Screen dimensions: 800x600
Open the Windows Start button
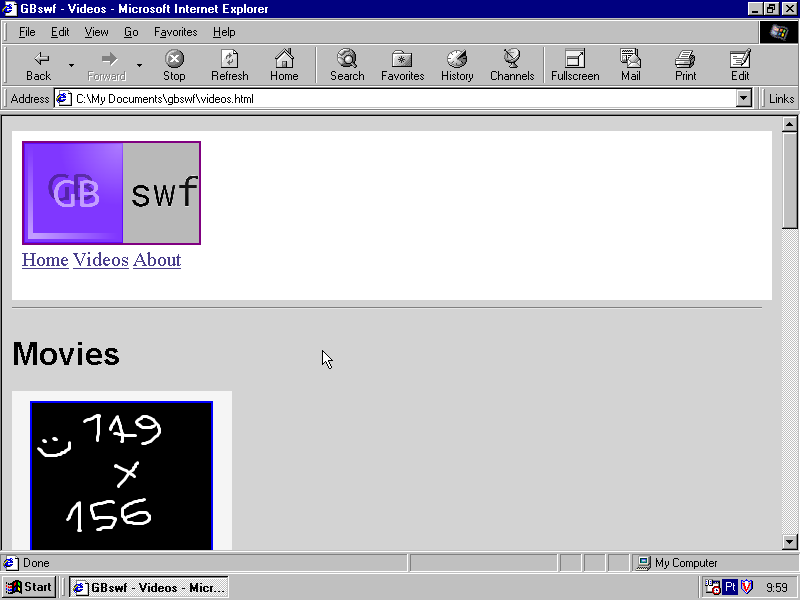(29, 587)
